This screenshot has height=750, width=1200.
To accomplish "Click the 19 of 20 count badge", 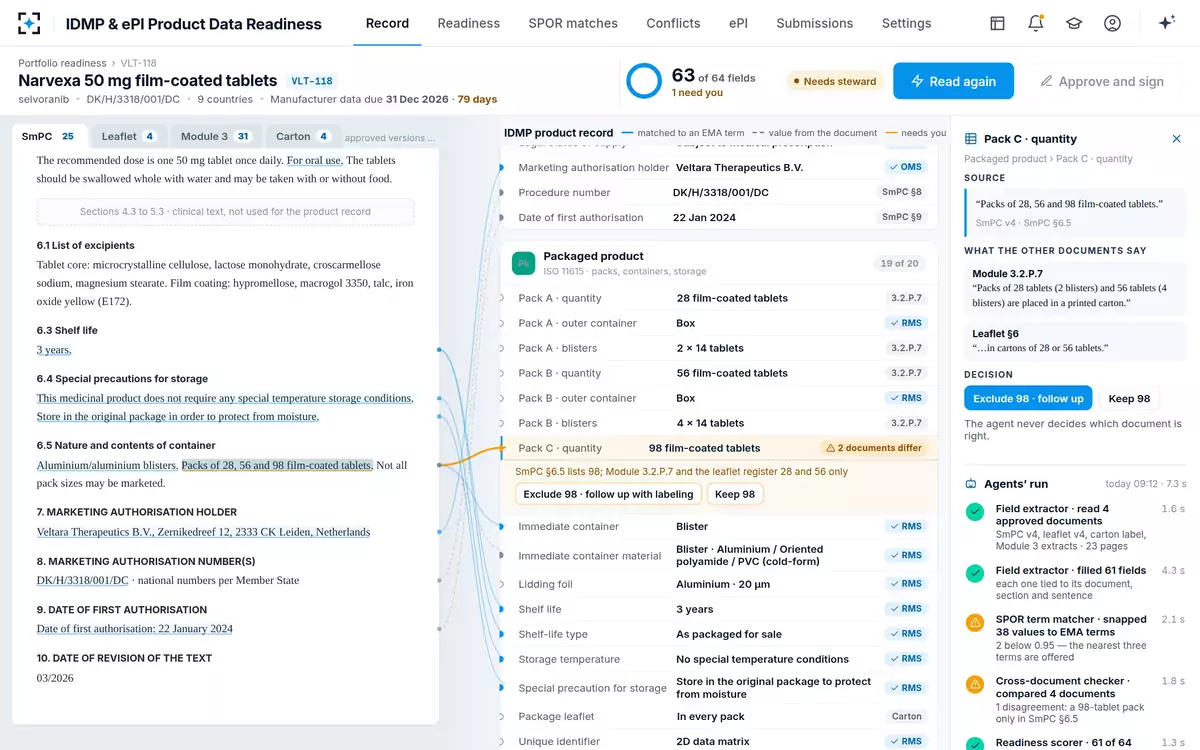I will coord(899,263).
